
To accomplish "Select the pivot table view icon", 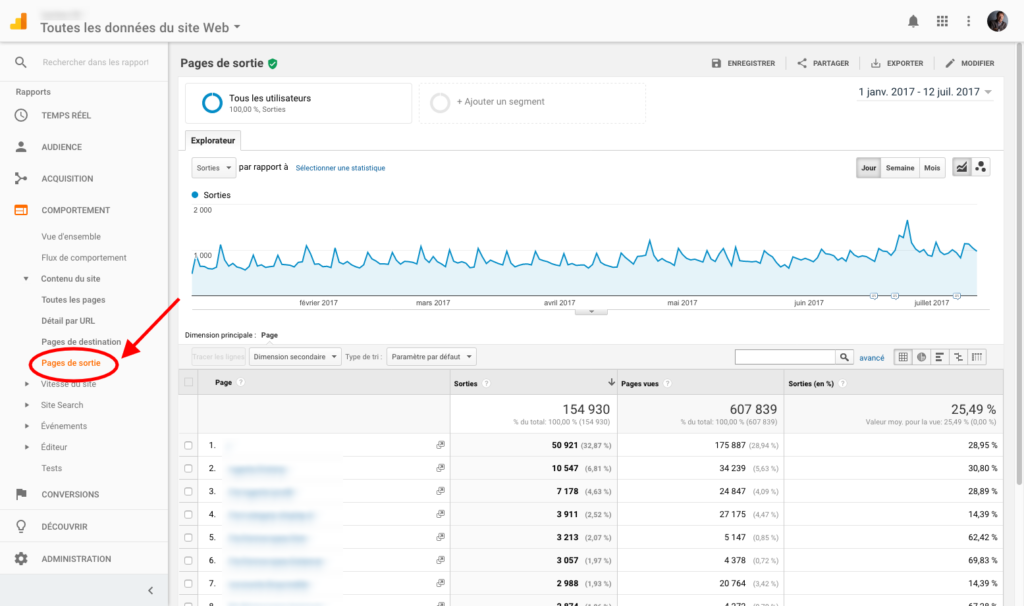I will click(976, 357).
